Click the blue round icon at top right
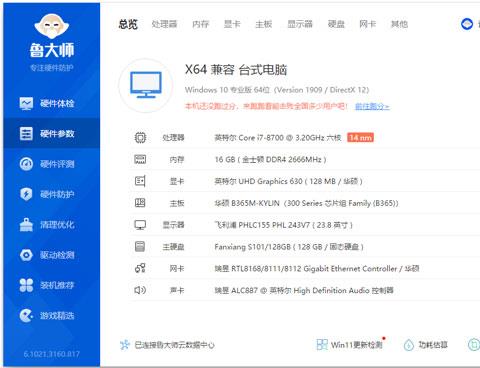 tap(467, 24)
